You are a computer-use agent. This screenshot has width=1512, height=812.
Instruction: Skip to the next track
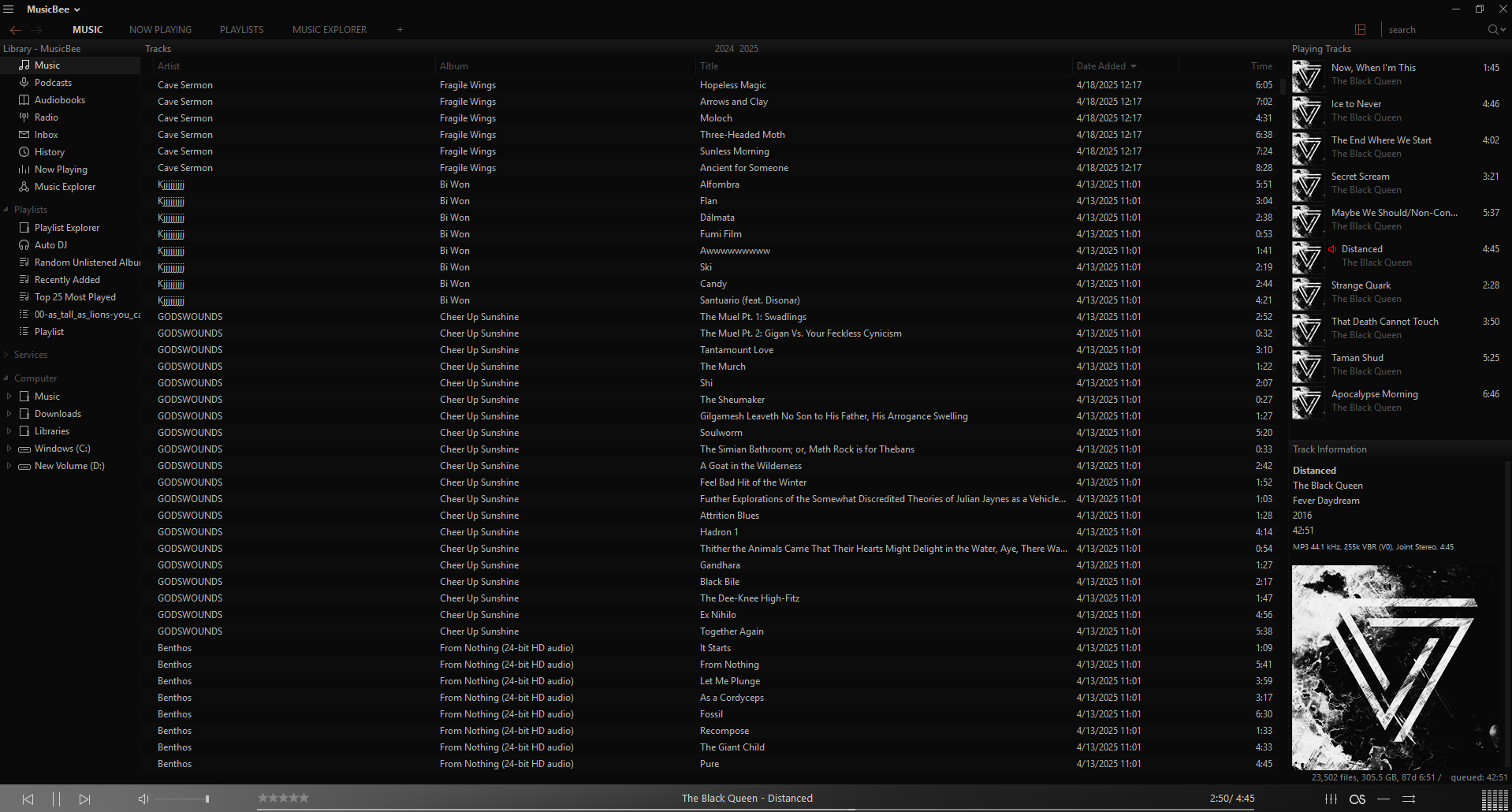coord(84,799)
